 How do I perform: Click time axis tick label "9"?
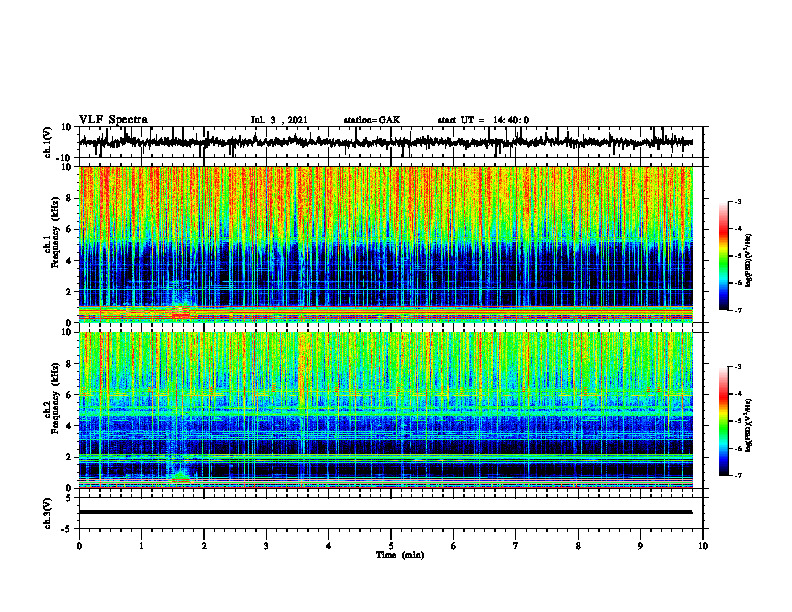click(640, 546)
